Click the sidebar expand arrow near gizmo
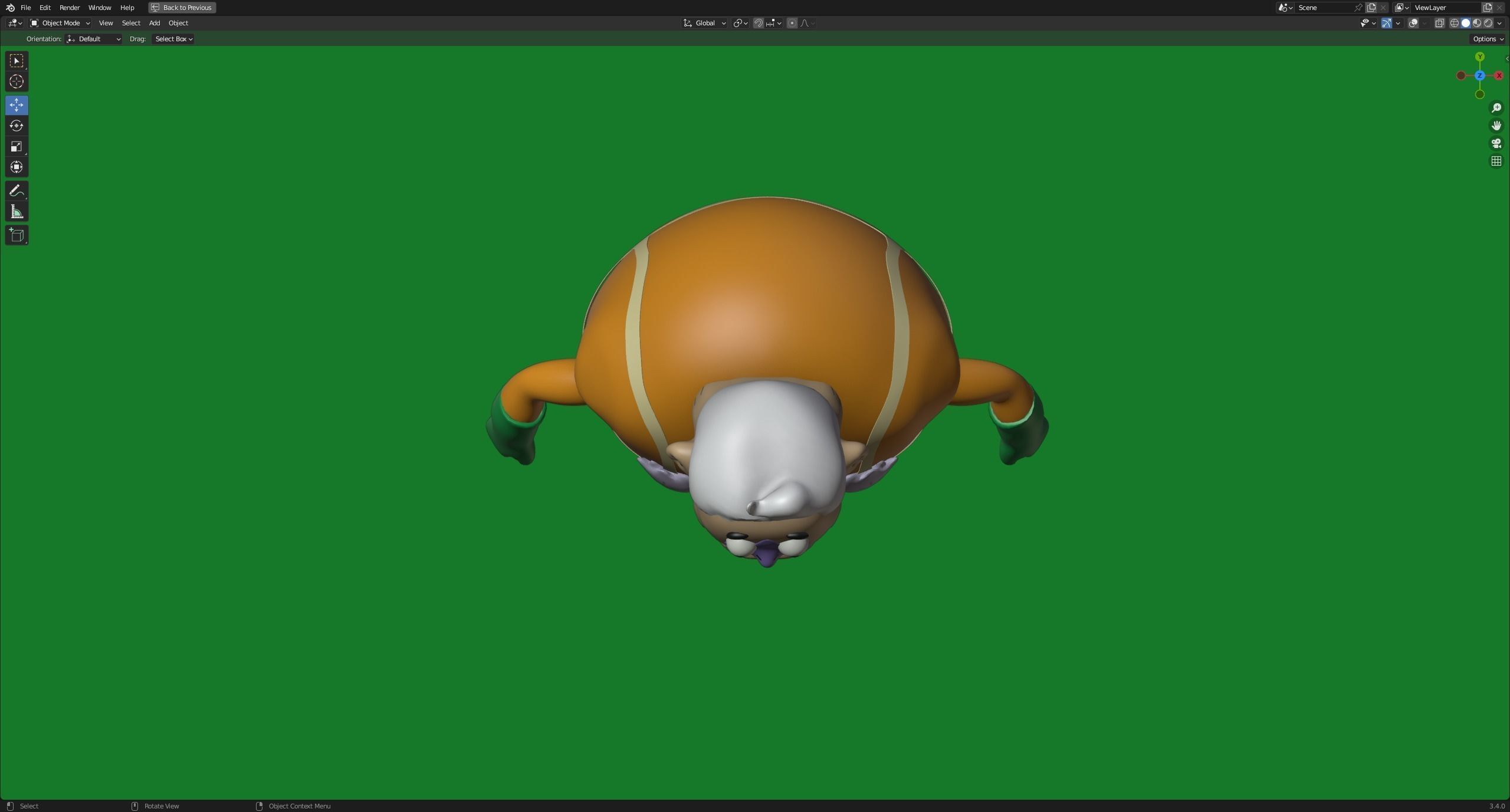1510x812 pixels. click(x=1506, y=58)
